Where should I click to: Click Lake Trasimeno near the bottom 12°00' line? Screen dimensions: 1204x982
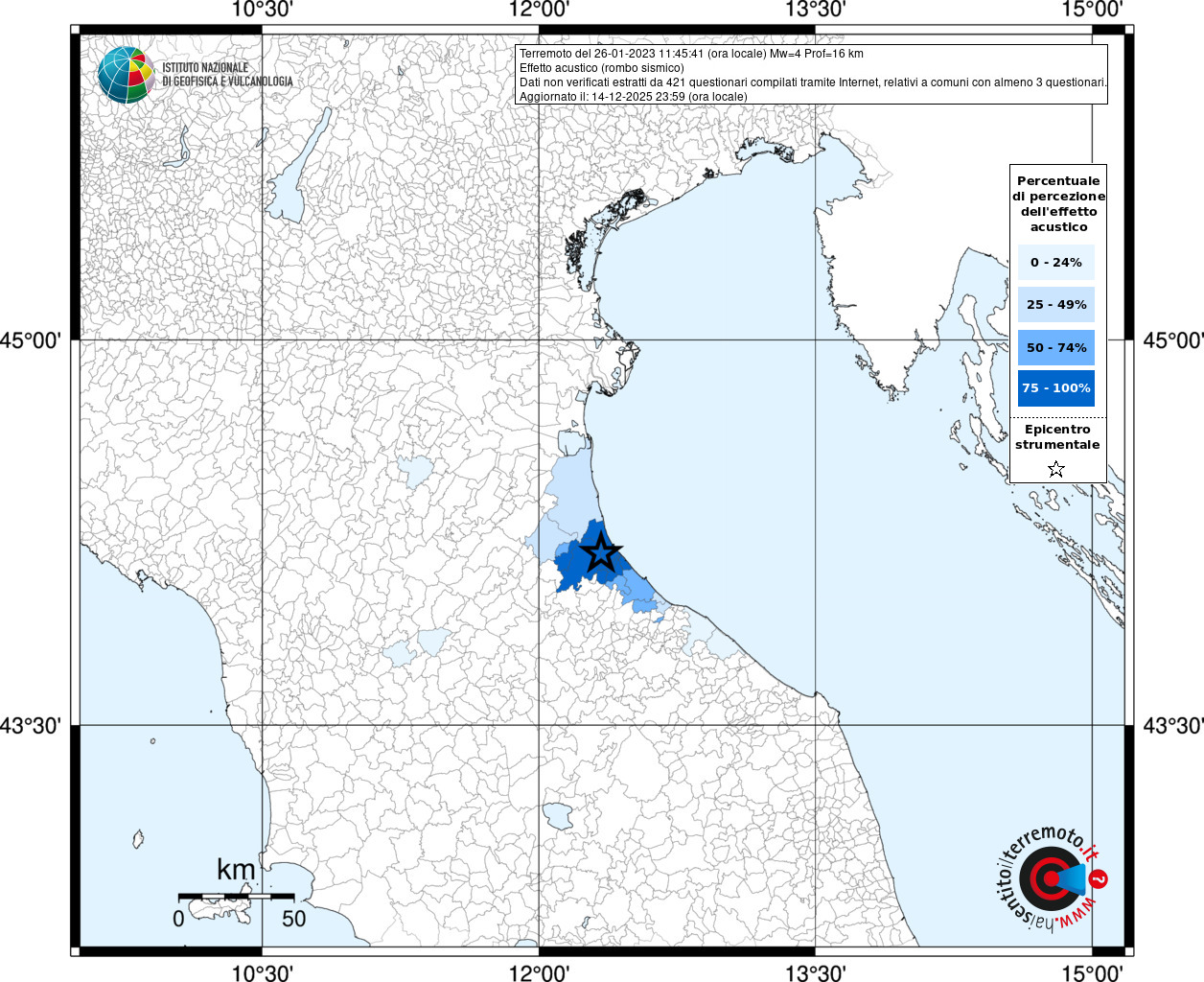558,816
